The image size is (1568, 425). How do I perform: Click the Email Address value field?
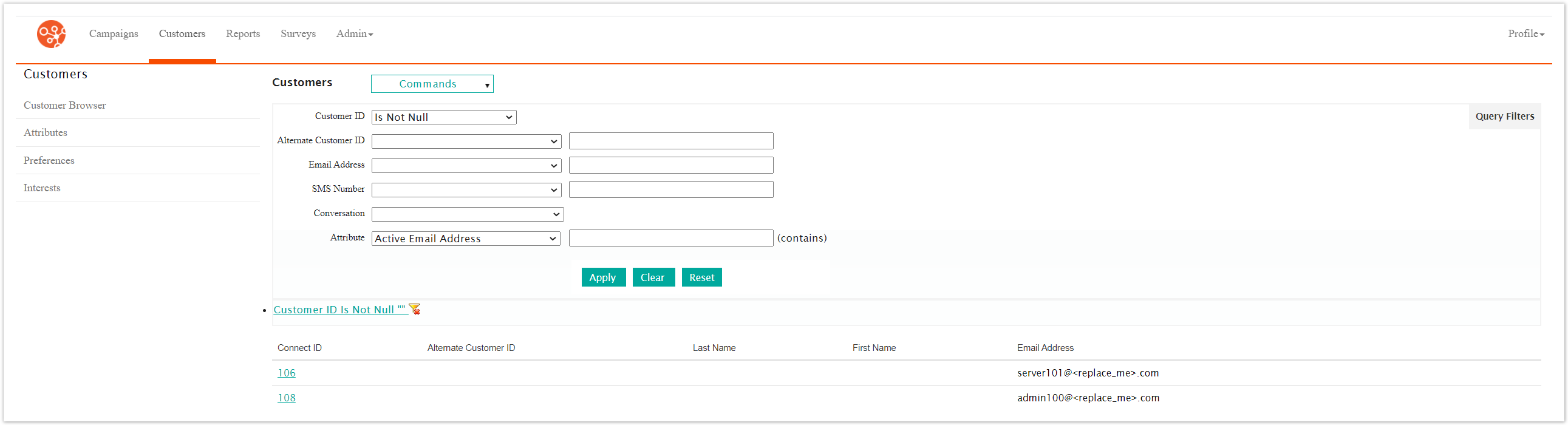671,166
